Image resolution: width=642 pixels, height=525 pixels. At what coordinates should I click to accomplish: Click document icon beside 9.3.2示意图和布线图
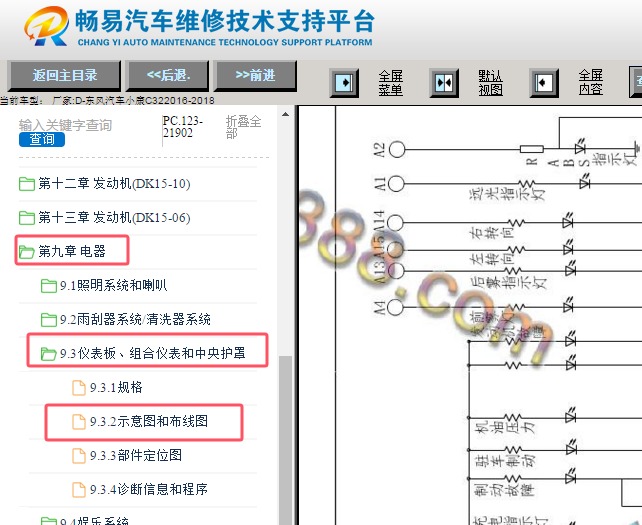pyautogui.click(x=79, y=421)
